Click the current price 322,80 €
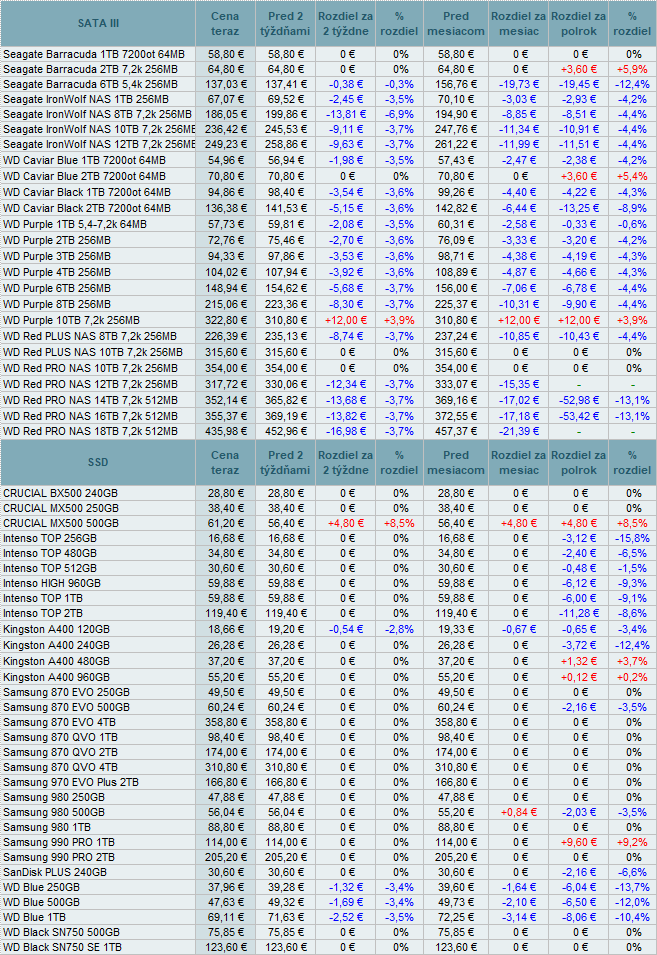 coord(226,320)
